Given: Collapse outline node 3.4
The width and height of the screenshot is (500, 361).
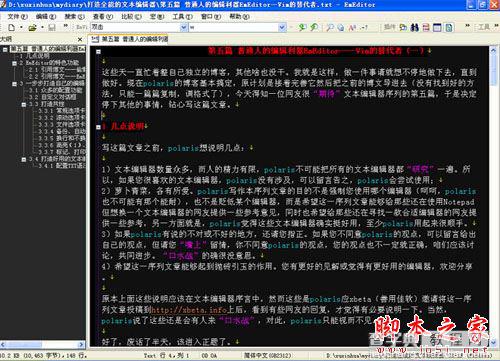Looking at the screenshot, I should click(x=24, y=159).
